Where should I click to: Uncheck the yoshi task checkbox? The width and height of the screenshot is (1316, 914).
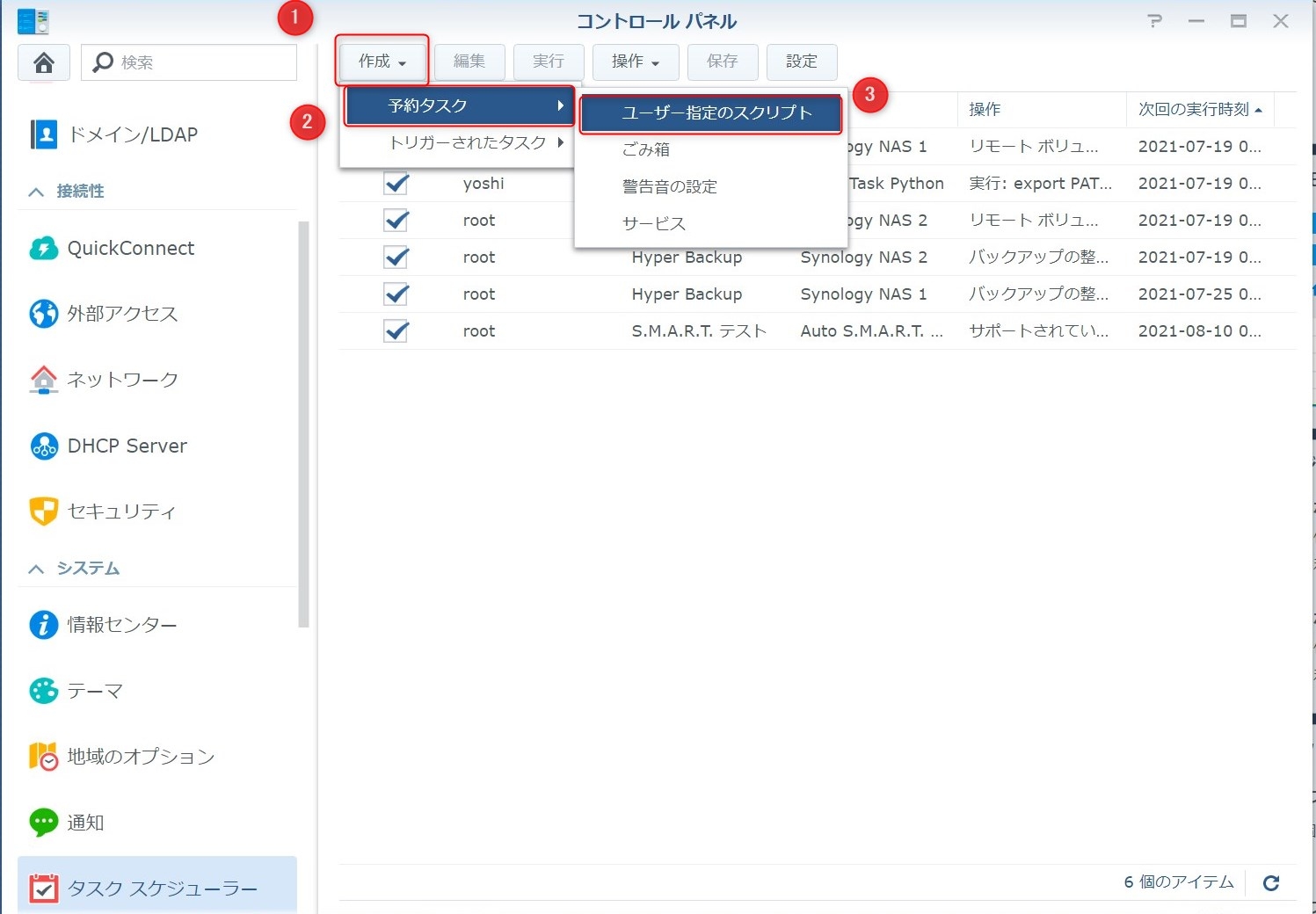click(396, 184)
